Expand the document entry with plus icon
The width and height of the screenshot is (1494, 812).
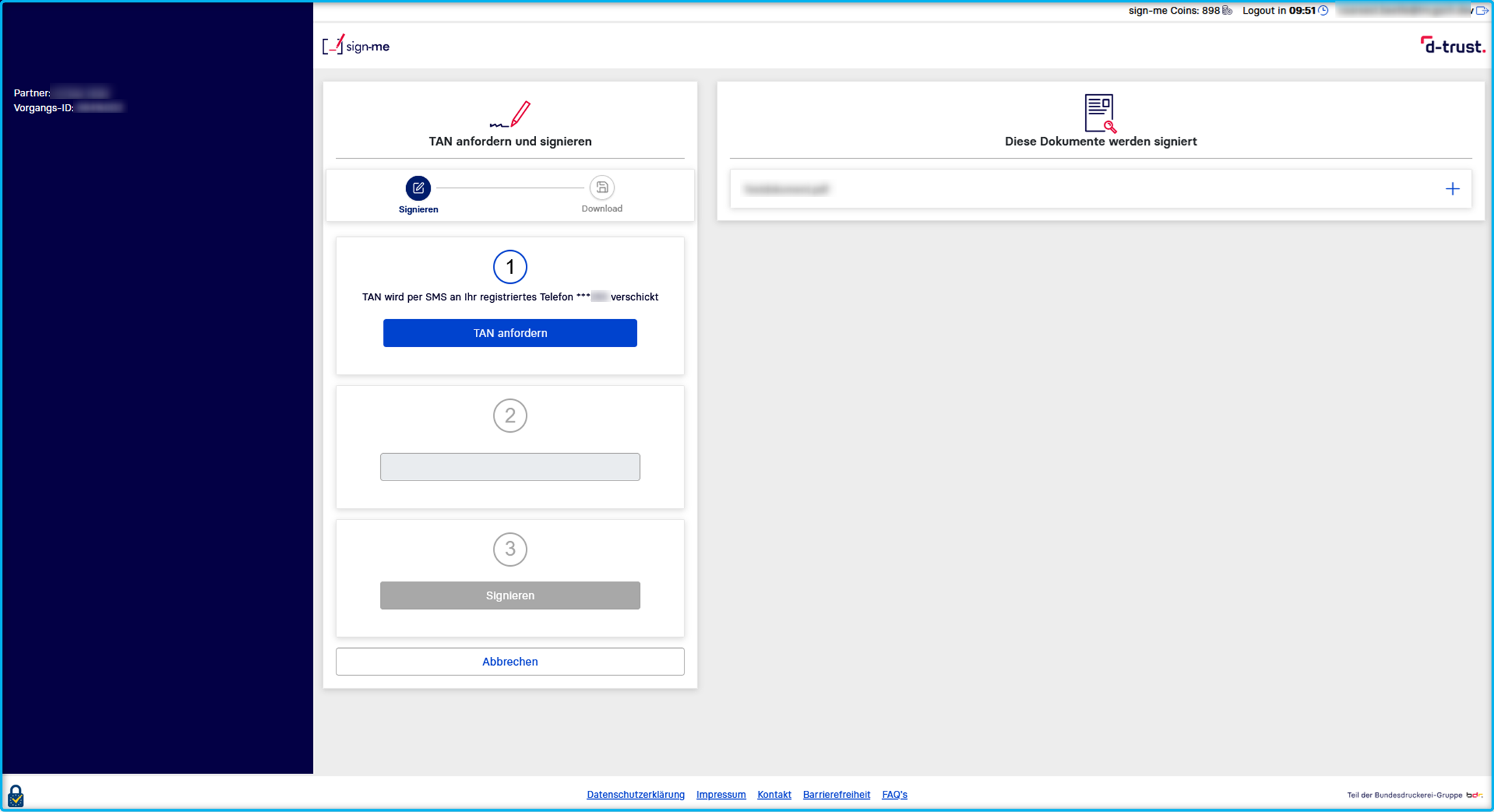pyautogui.click(x=1453, y=189)
